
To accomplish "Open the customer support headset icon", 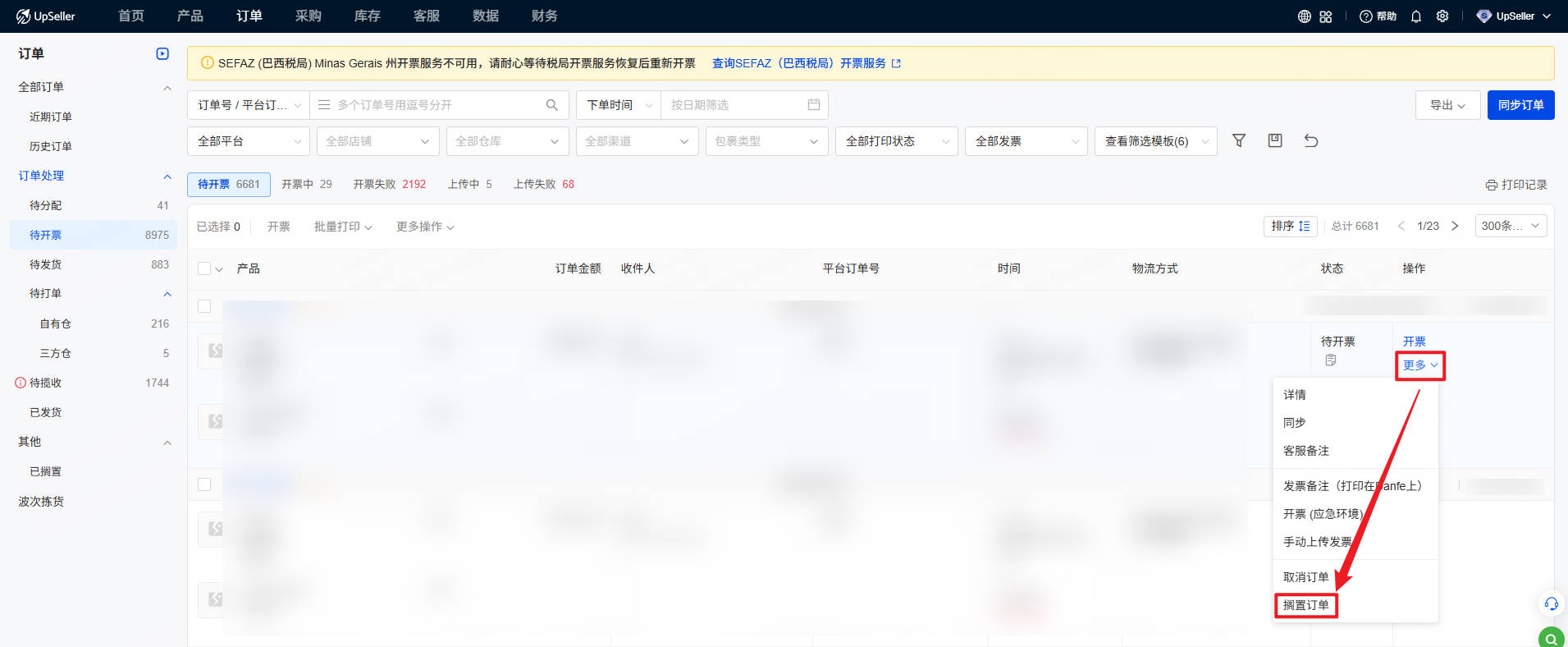I will [1551, 603].
